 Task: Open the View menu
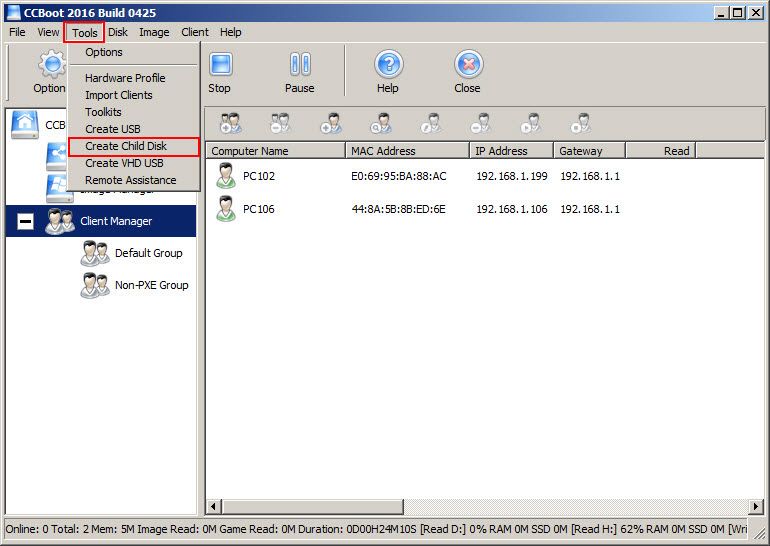48,32
